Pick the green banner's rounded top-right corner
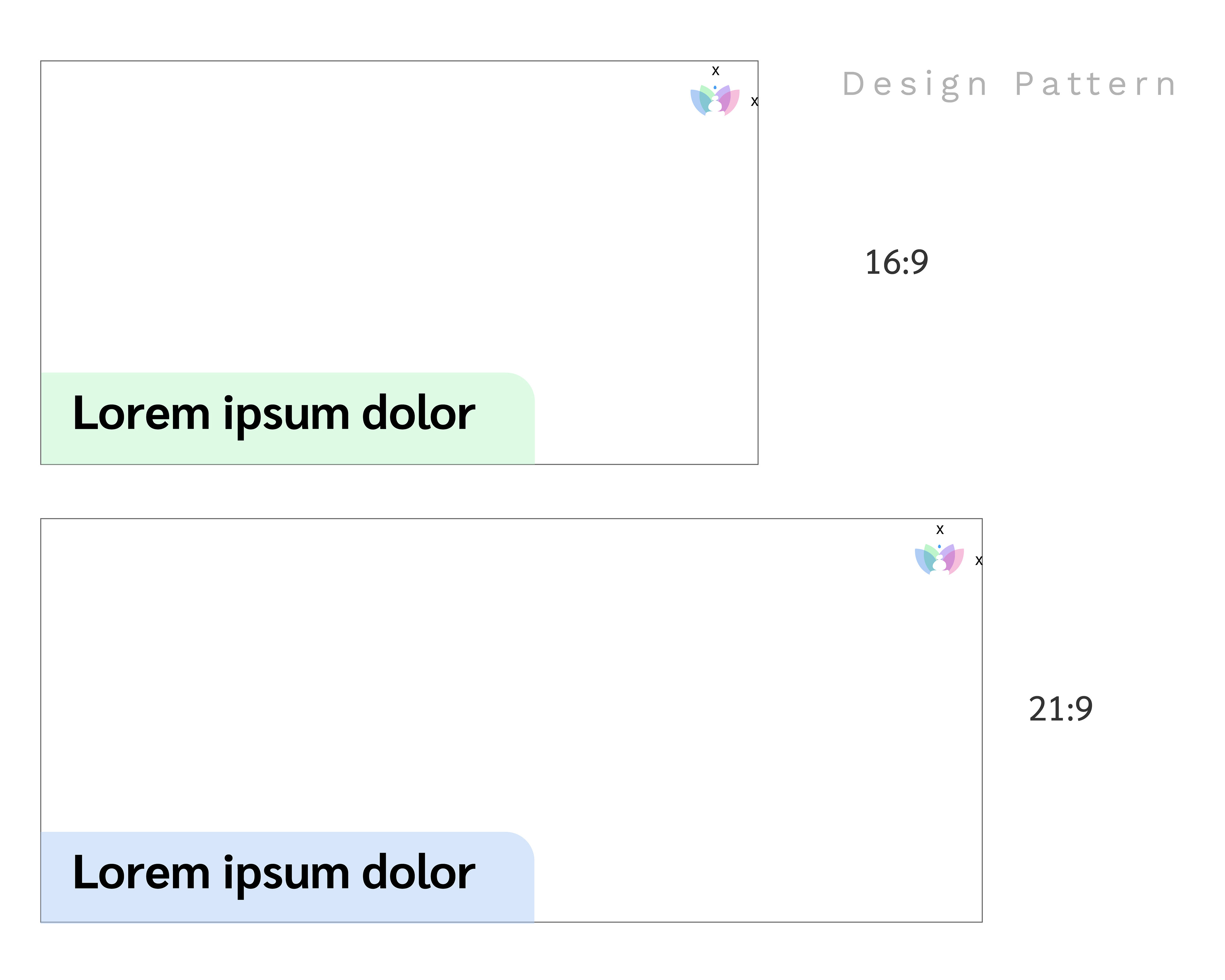The height and width of the screenshot is (980, 1225). pos(525,382)
